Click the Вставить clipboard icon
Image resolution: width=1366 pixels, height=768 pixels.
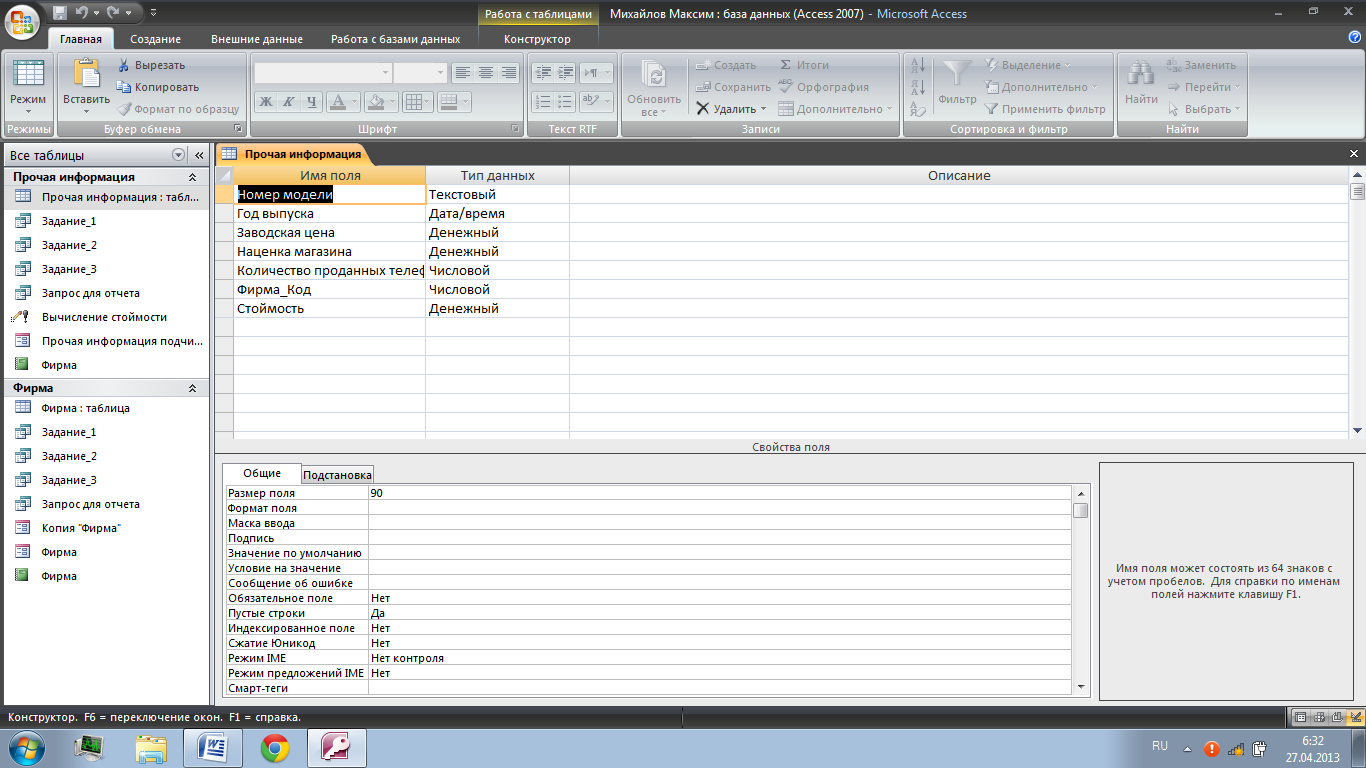tap(86, 74)
